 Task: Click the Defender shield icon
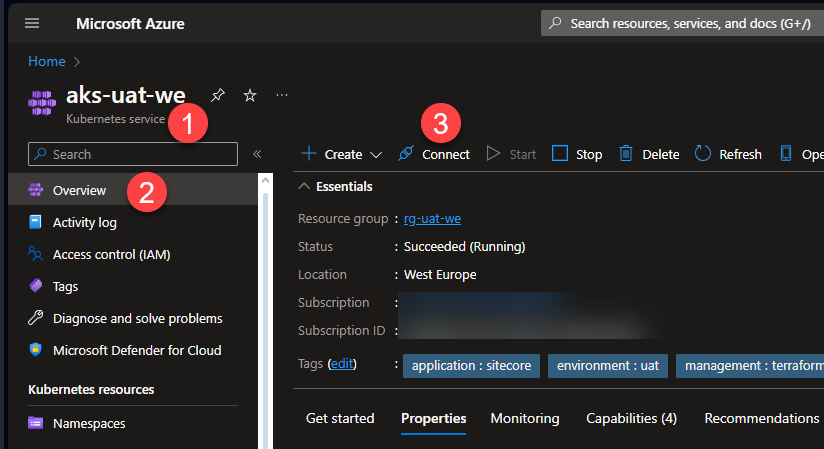(35, 349)
